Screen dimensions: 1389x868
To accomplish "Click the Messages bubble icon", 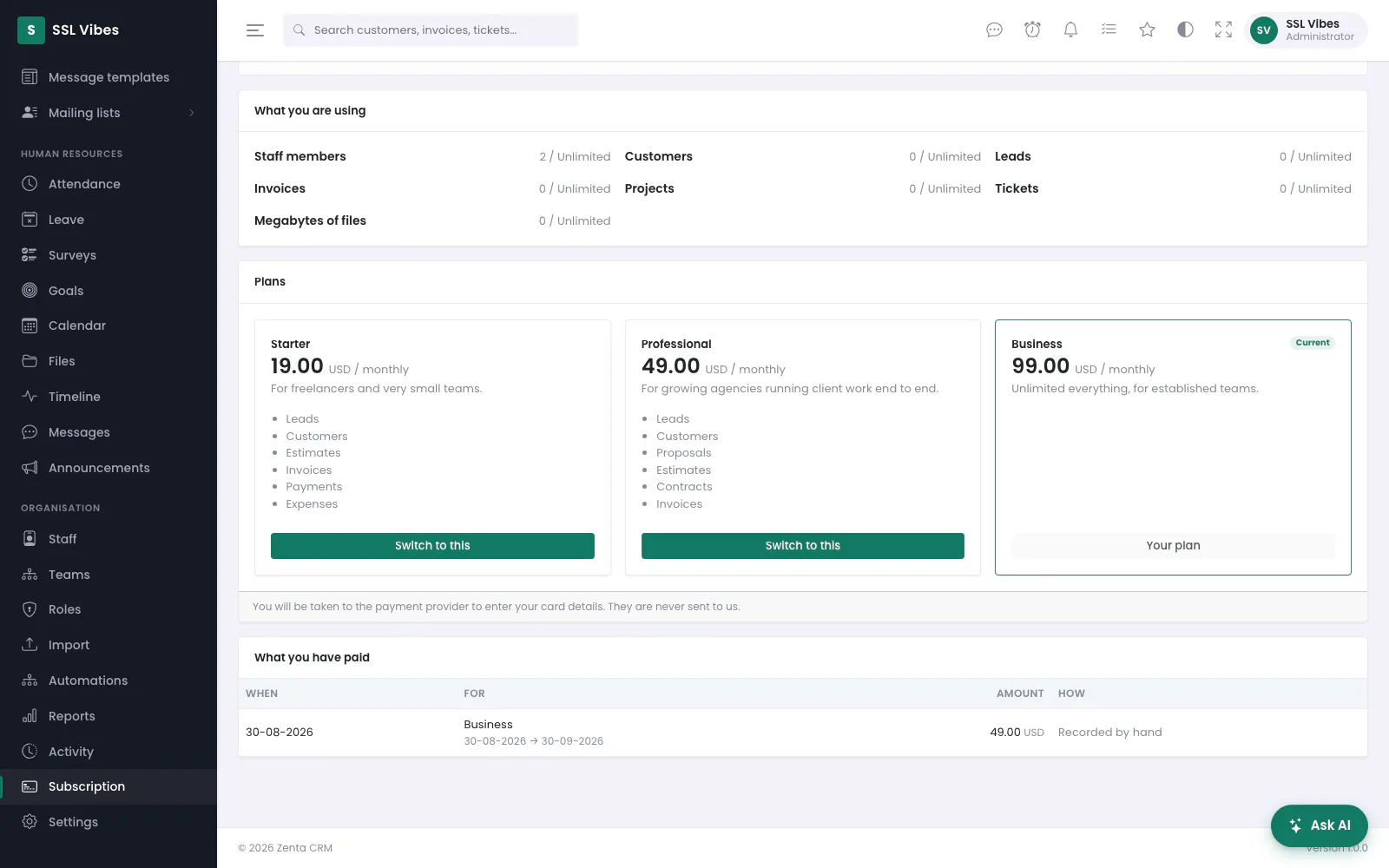I will coord(30,432).
